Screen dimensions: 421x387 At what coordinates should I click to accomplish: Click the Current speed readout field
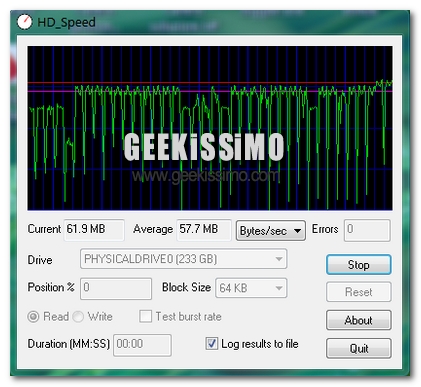94,230
